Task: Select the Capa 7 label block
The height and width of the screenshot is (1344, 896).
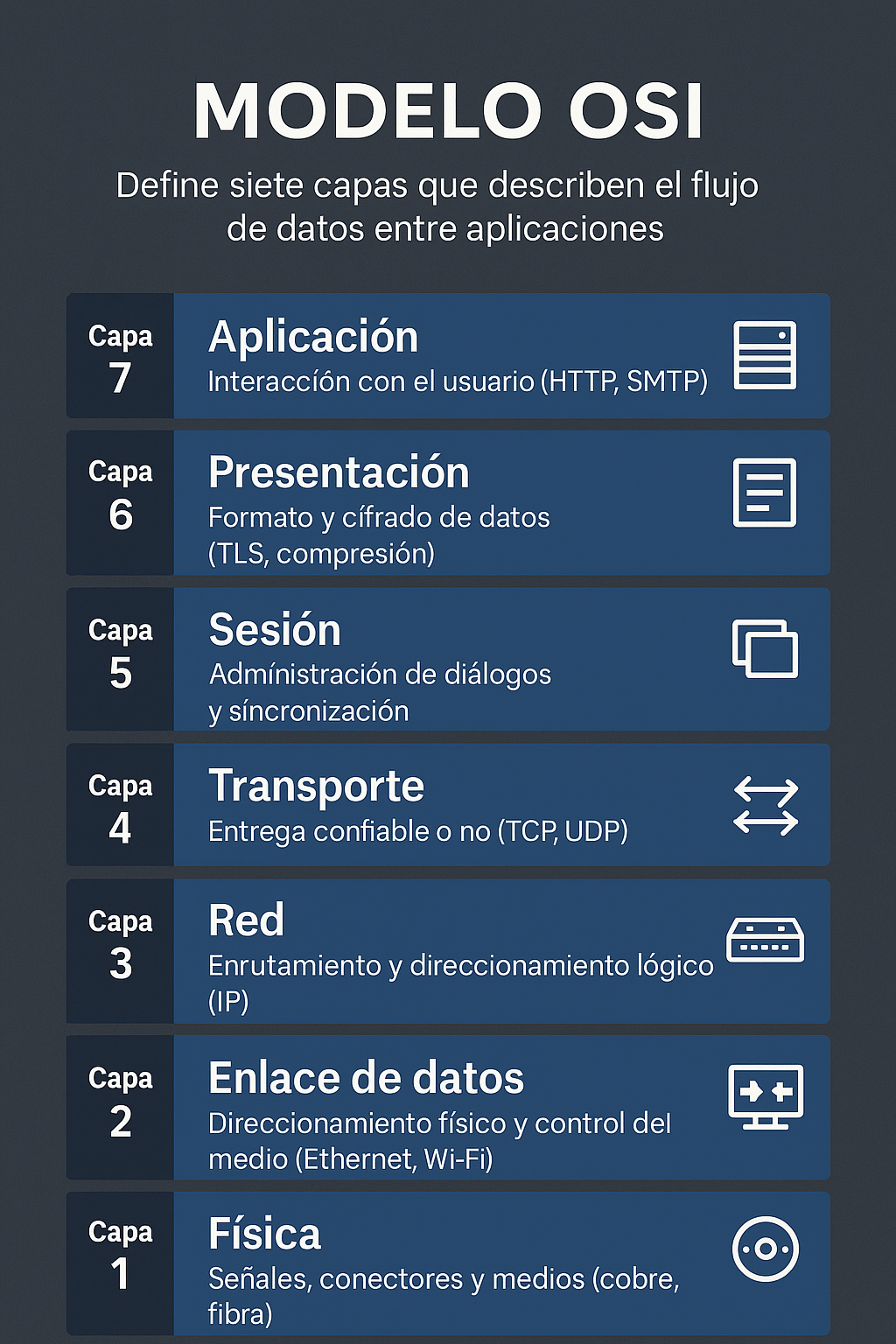Action: (x=121, y=356)
